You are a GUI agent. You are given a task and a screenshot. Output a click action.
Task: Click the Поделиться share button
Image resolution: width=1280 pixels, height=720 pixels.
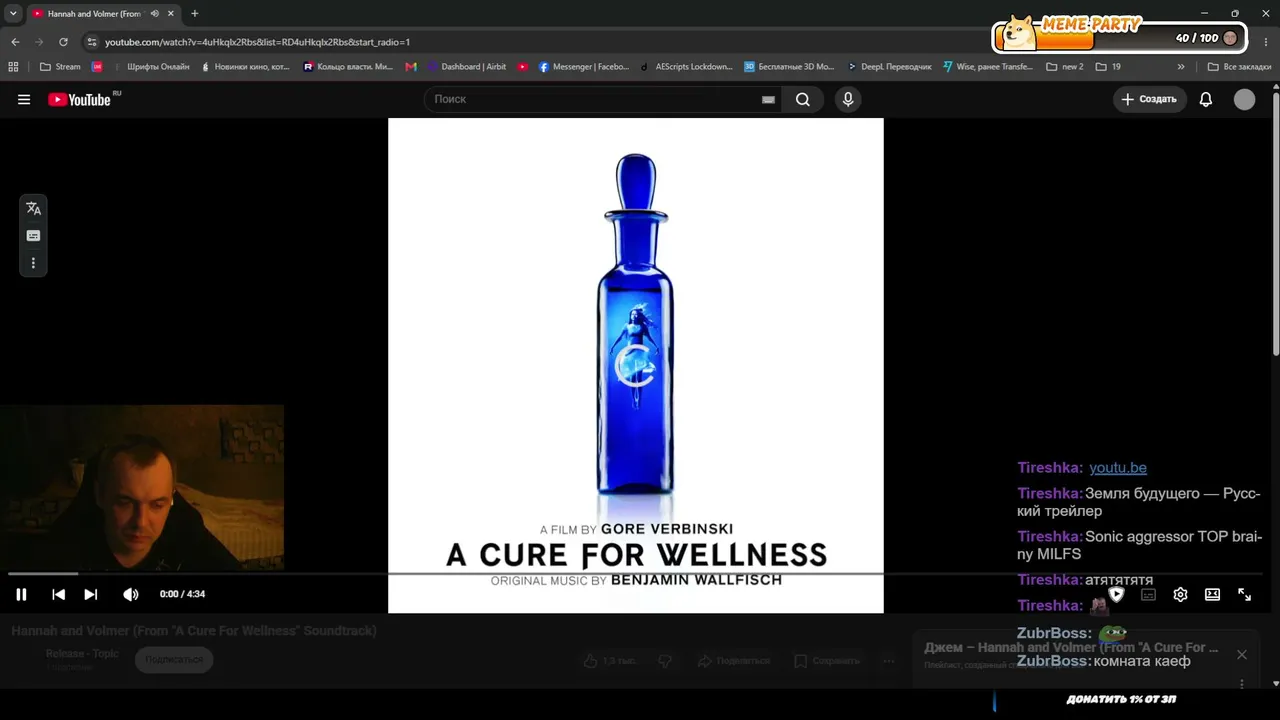coord(734,661)
